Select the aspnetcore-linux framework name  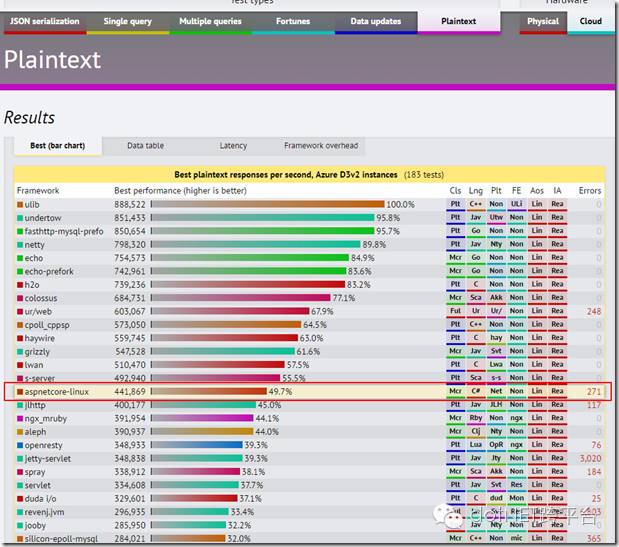[57, 392]
